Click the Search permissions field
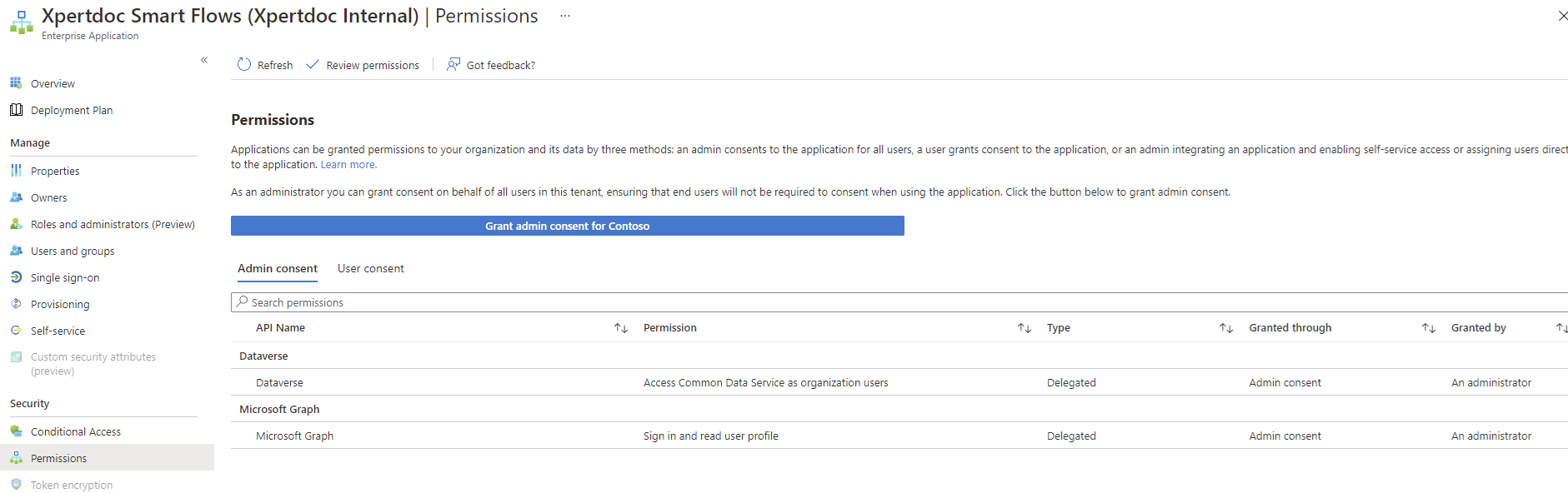This screenshot has height=493, width=1568. (x=899, y=302)
